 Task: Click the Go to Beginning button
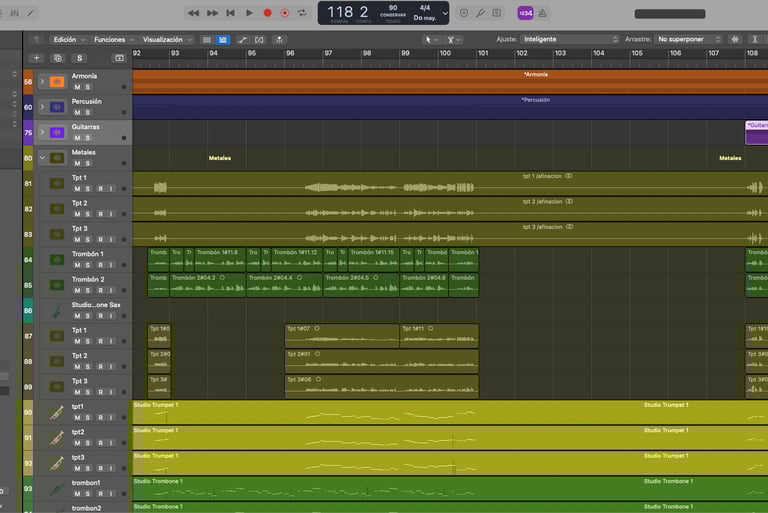click(231, 13)
